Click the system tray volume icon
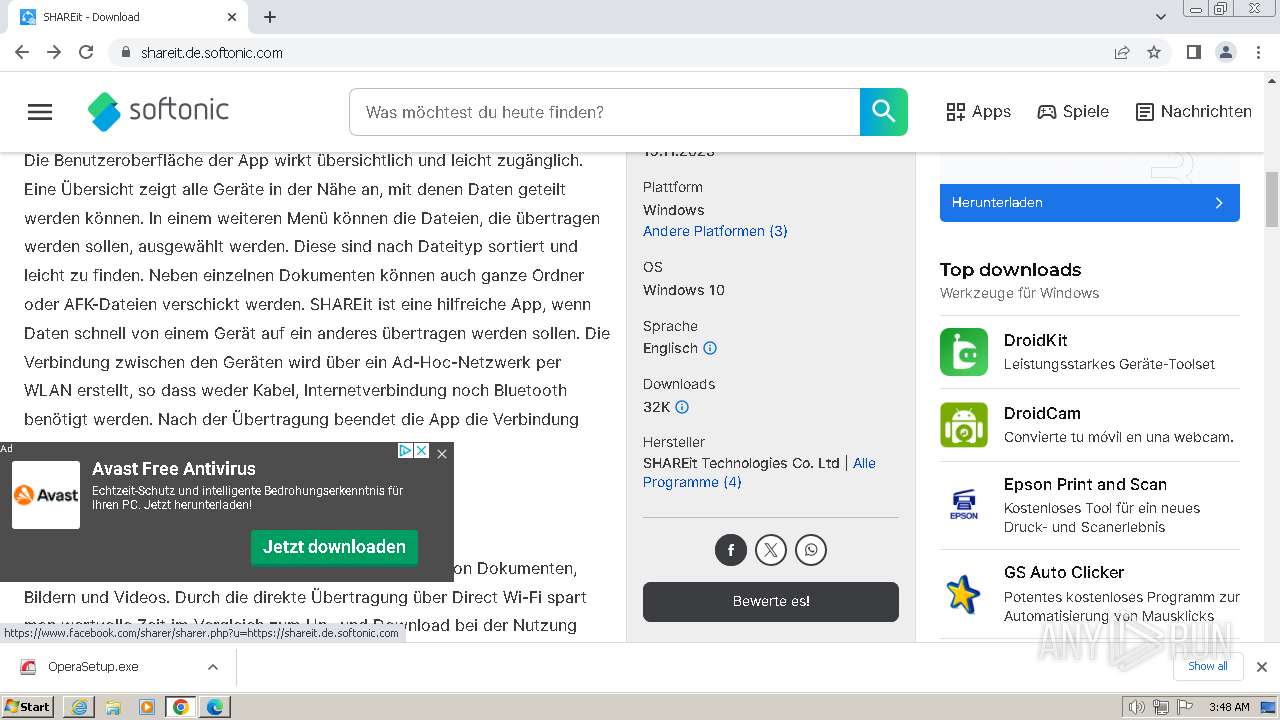The width and height of the screenshot is (1280, 720). tap(1136, 707)
